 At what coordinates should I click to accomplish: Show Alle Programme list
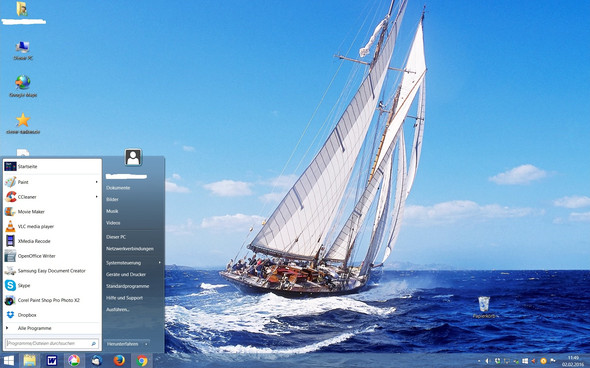[x=52, y=328]
